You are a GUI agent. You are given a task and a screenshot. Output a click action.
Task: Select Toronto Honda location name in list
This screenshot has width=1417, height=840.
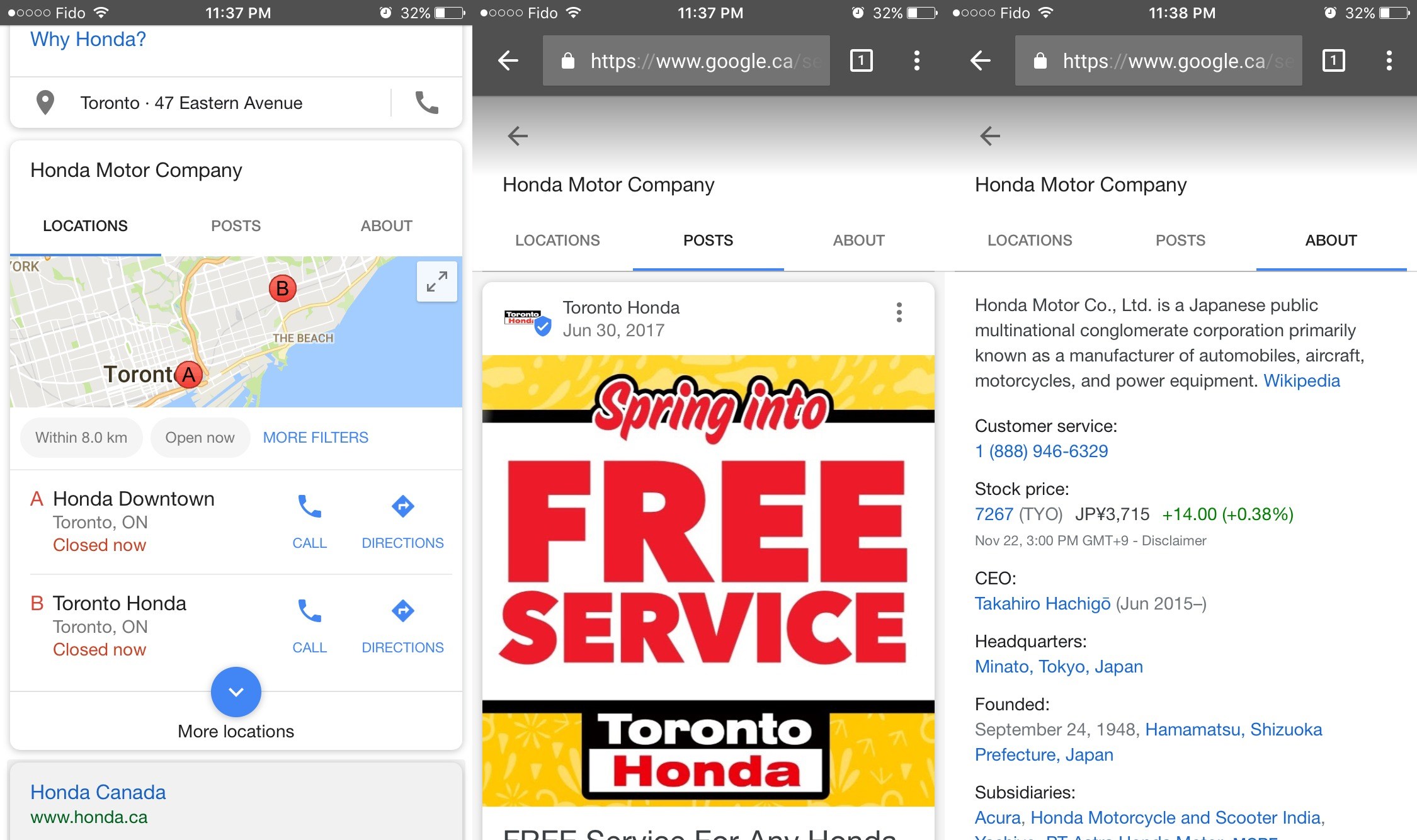(x=120, y=603)
